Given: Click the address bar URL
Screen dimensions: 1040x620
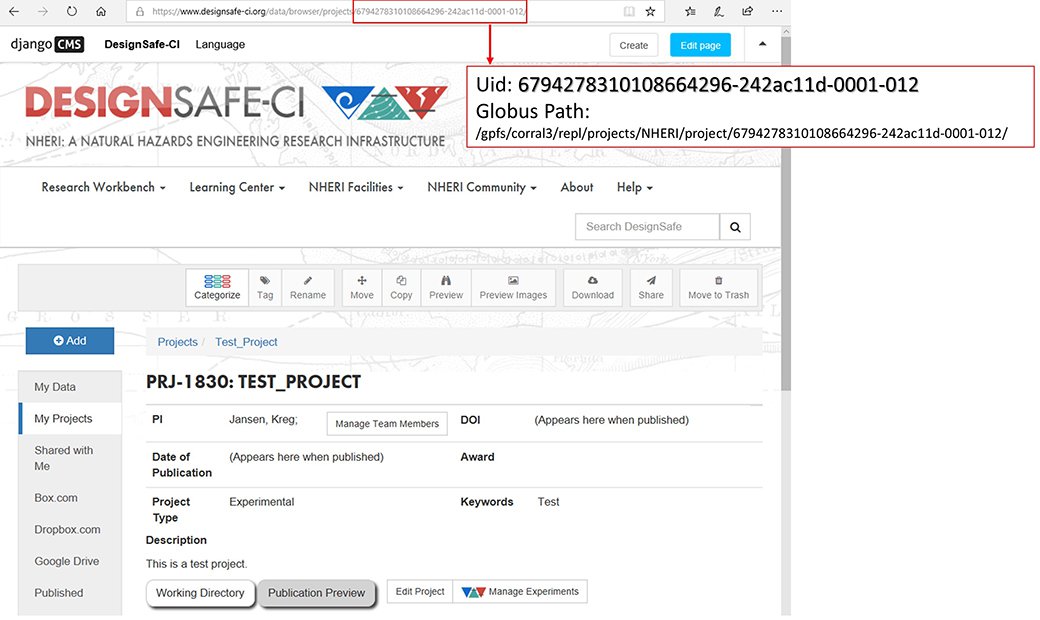Looking at the screenshot, I should click(x=338, y=11).
